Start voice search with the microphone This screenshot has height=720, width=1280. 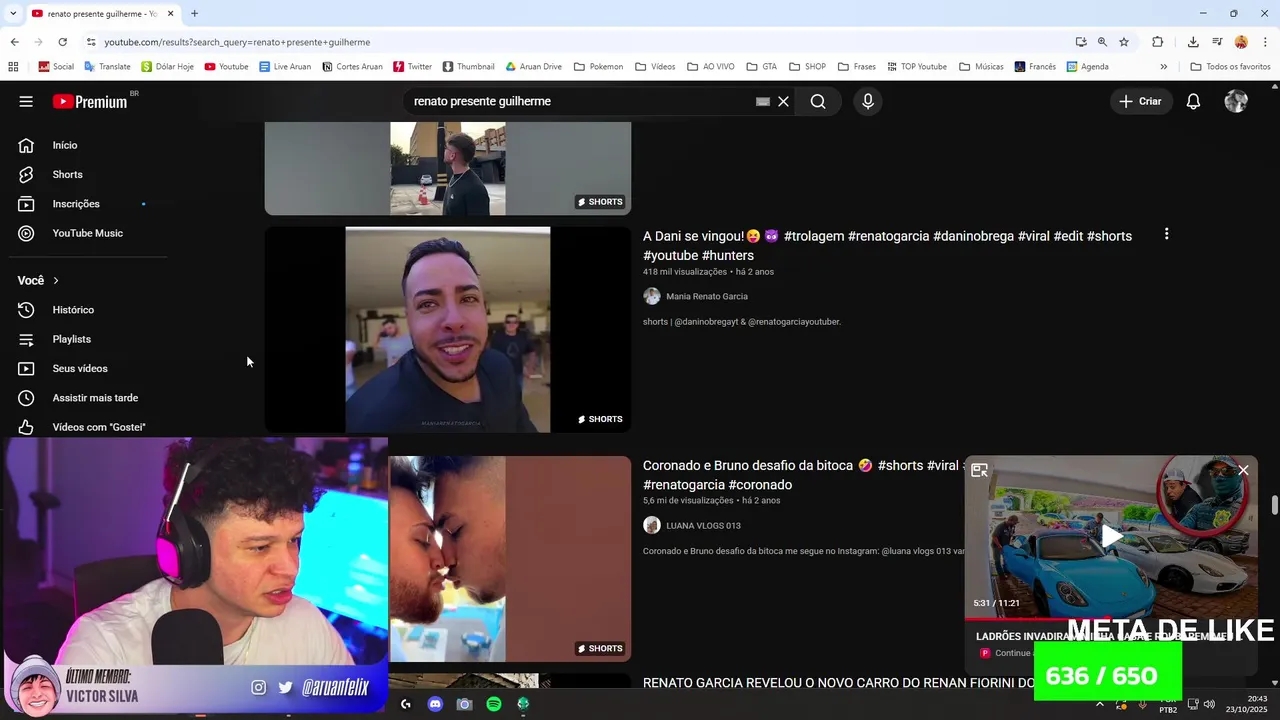click(868, 101)
